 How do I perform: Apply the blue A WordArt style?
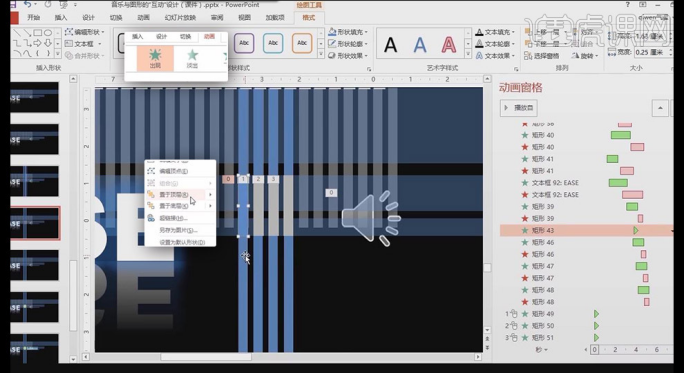coord(420,45)
